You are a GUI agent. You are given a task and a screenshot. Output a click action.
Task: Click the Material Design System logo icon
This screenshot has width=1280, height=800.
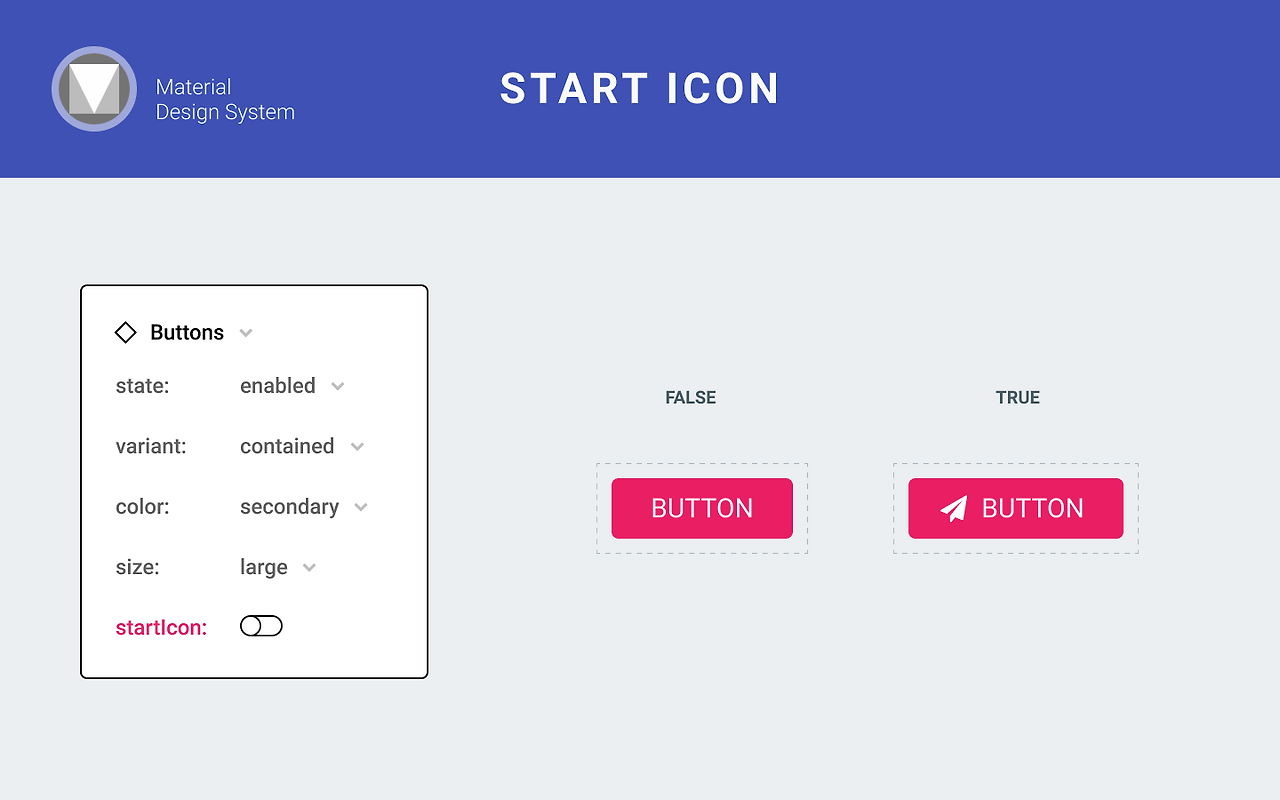coord(94,89)
